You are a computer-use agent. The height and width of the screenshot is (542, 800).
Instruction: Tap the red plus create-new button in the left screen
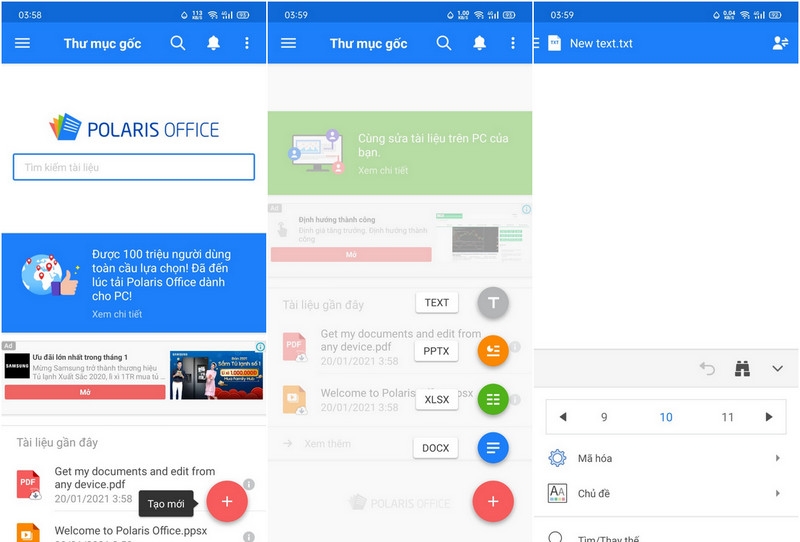pos(227,501)
